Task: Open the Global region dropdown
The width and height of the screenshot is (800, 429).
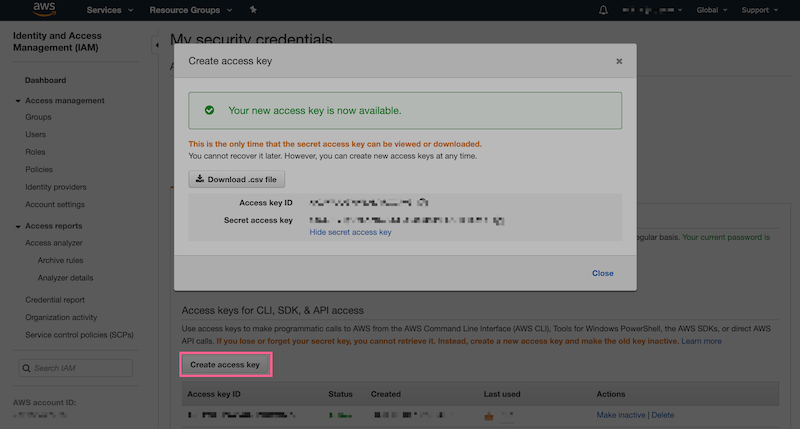Action: (x=712, y=10)
